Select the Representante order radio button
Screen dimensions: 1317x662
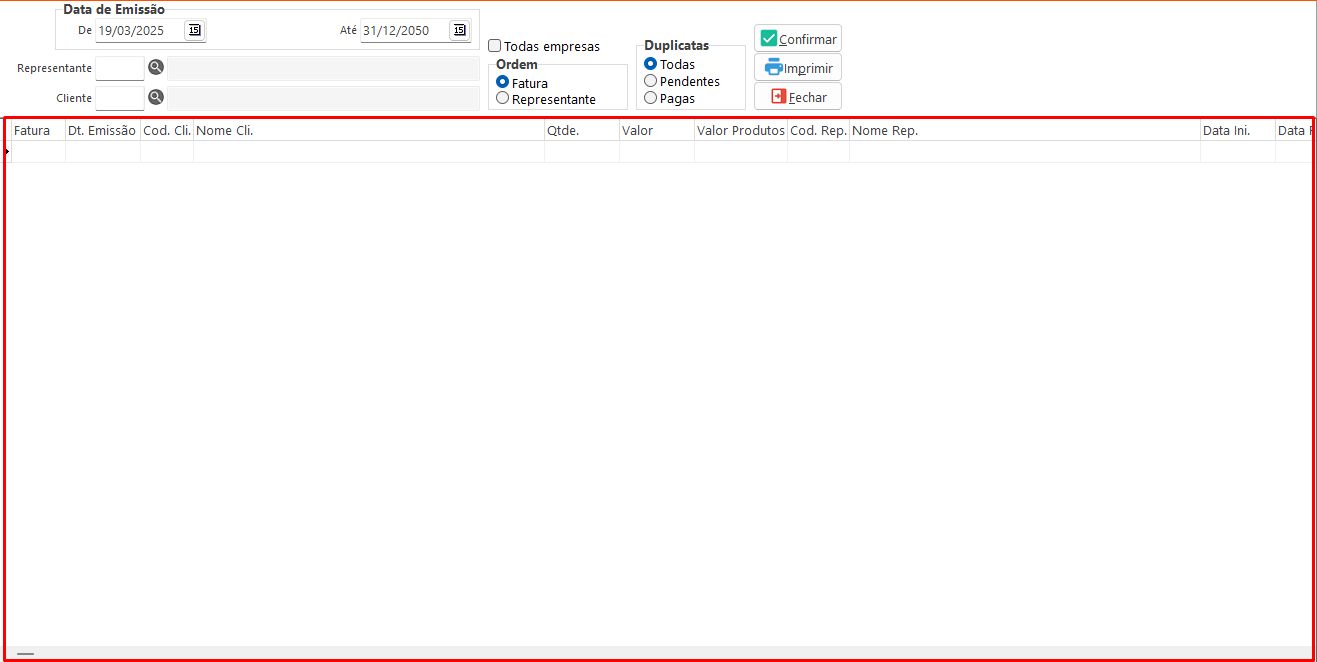[503, 99]
